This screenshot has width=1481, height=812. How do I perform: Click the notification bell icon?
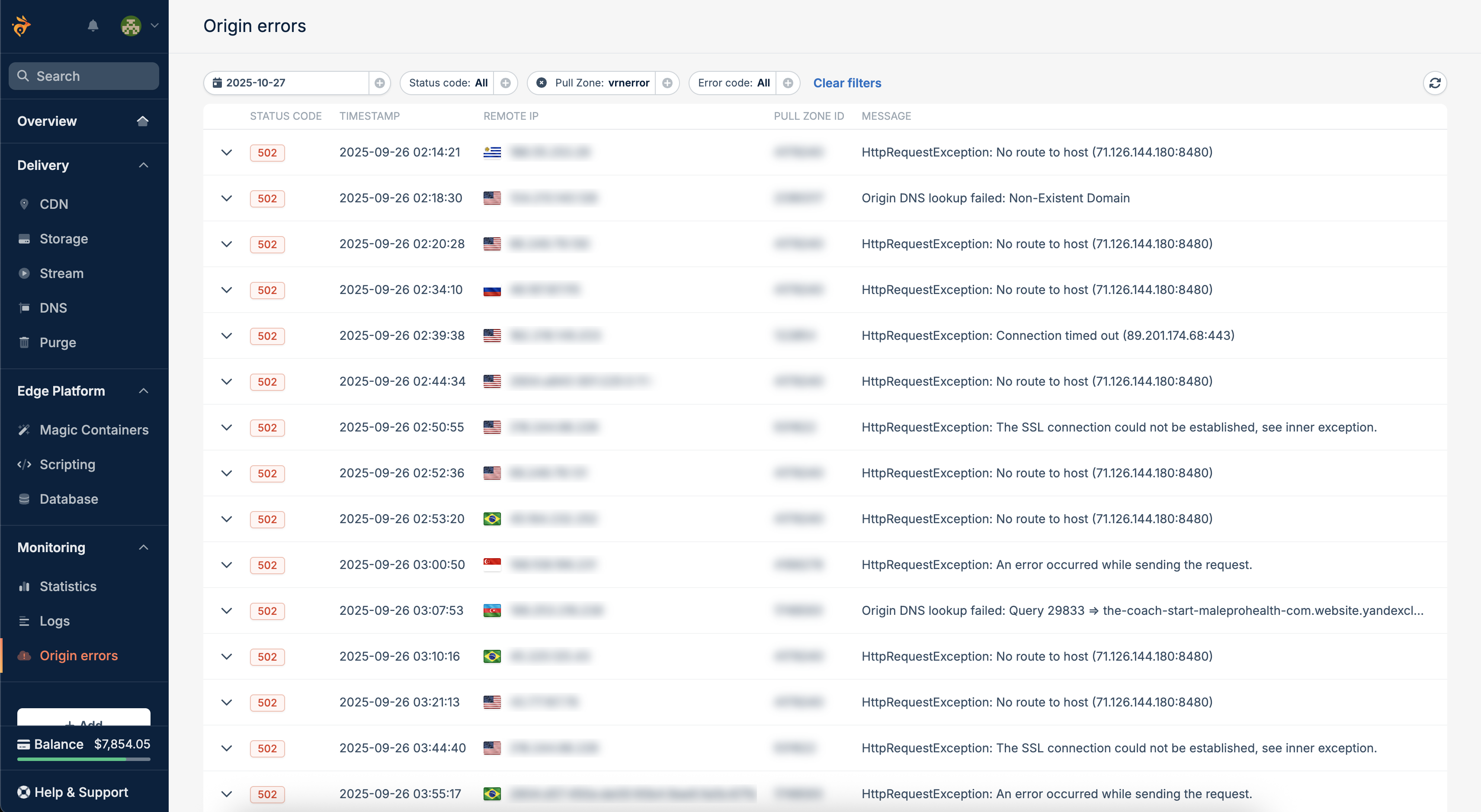[93, 25]
